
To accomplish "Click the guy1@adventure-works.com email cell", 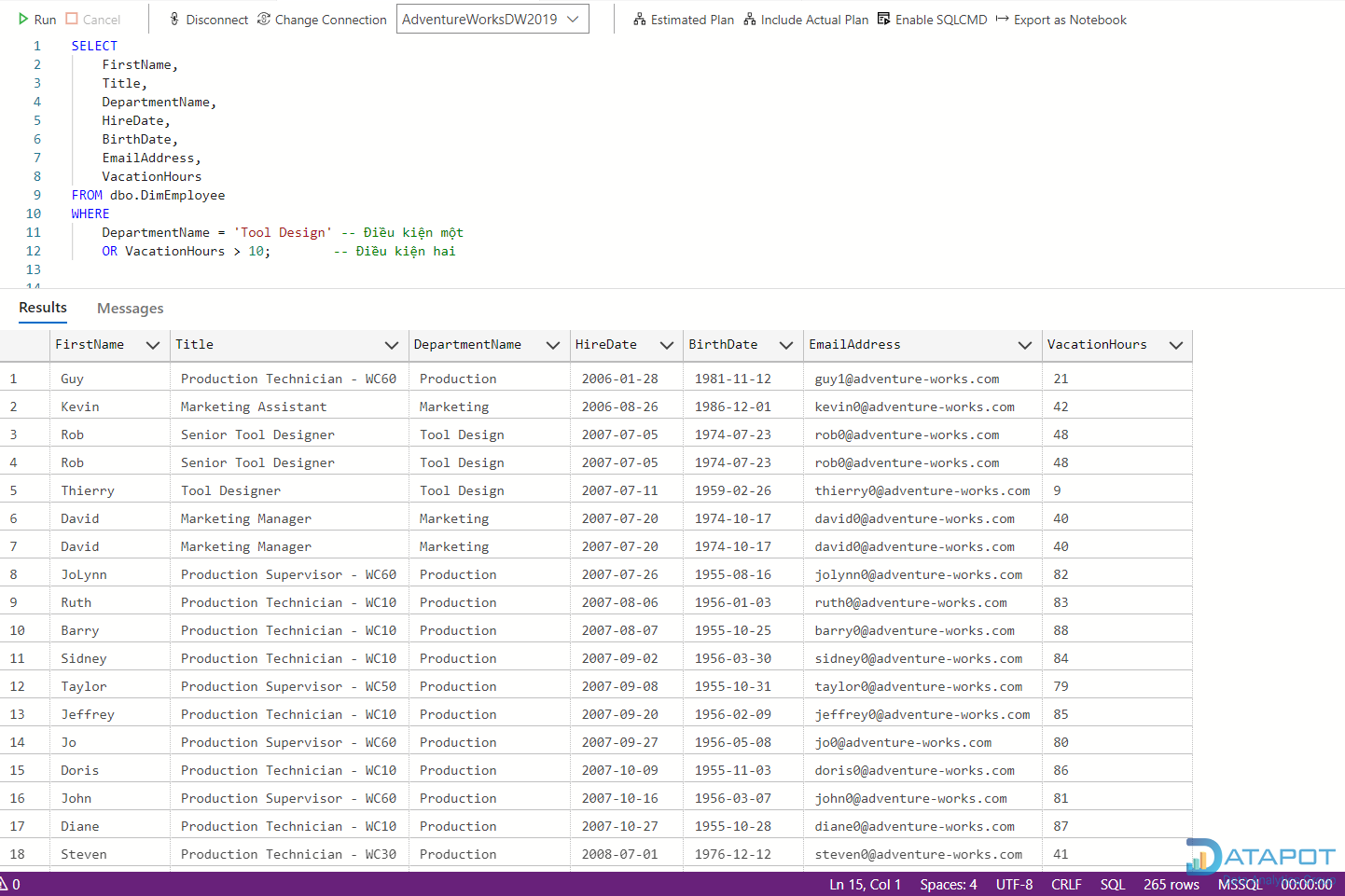I will tap(907, 379).
